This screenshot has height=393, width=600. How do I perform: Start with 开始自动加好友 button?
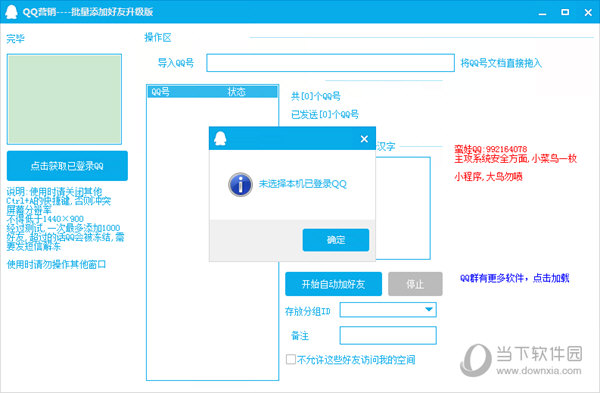(x=333, y=284)
